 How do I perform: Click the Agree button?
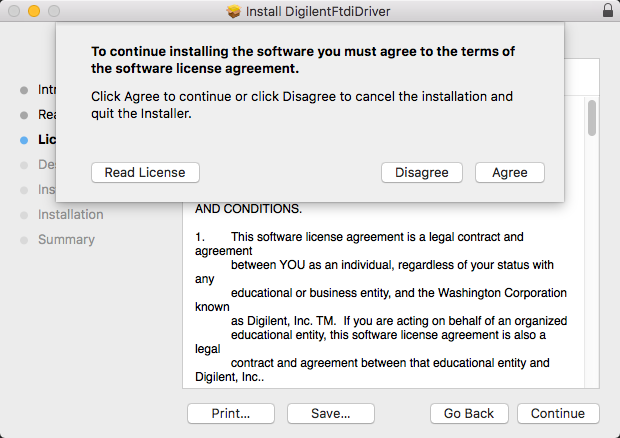510,173
